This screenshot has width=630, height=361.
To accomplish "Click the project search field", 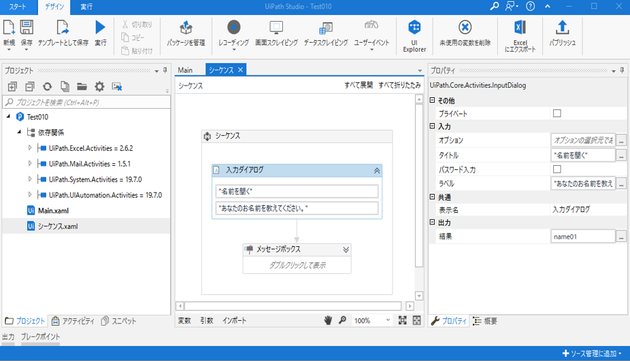I will [86, 102].
